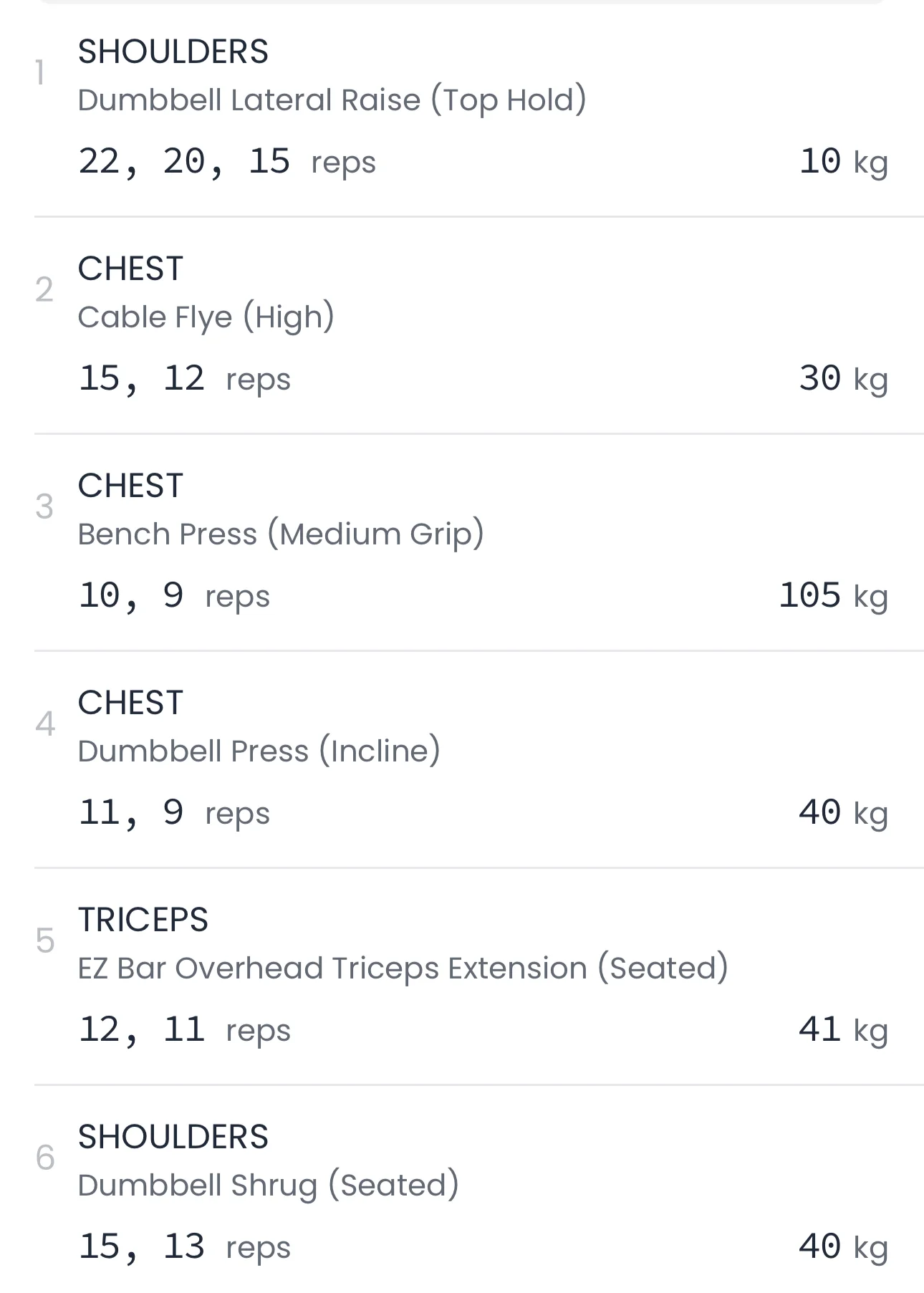Click the row number 6 index
Screen dimensions: 924x1293
(44, 1158)
